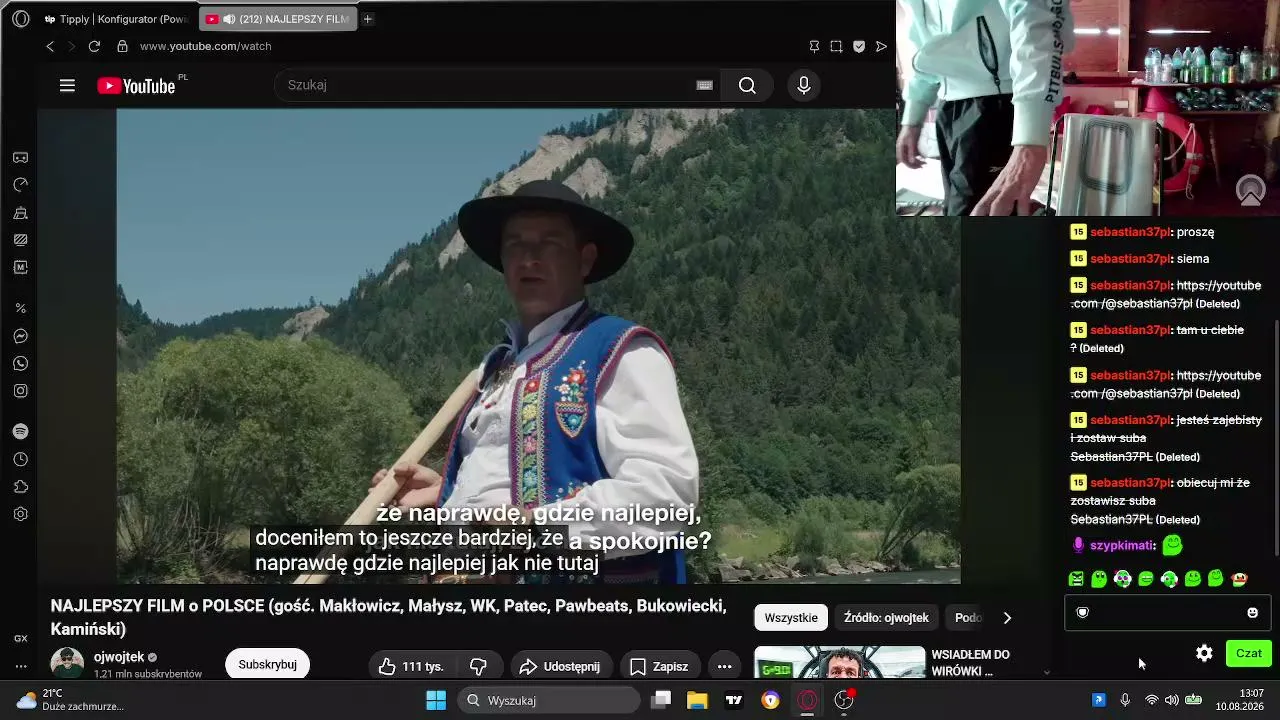Reload the YouTube page
1280x720 pixels.
coord(94,46)
